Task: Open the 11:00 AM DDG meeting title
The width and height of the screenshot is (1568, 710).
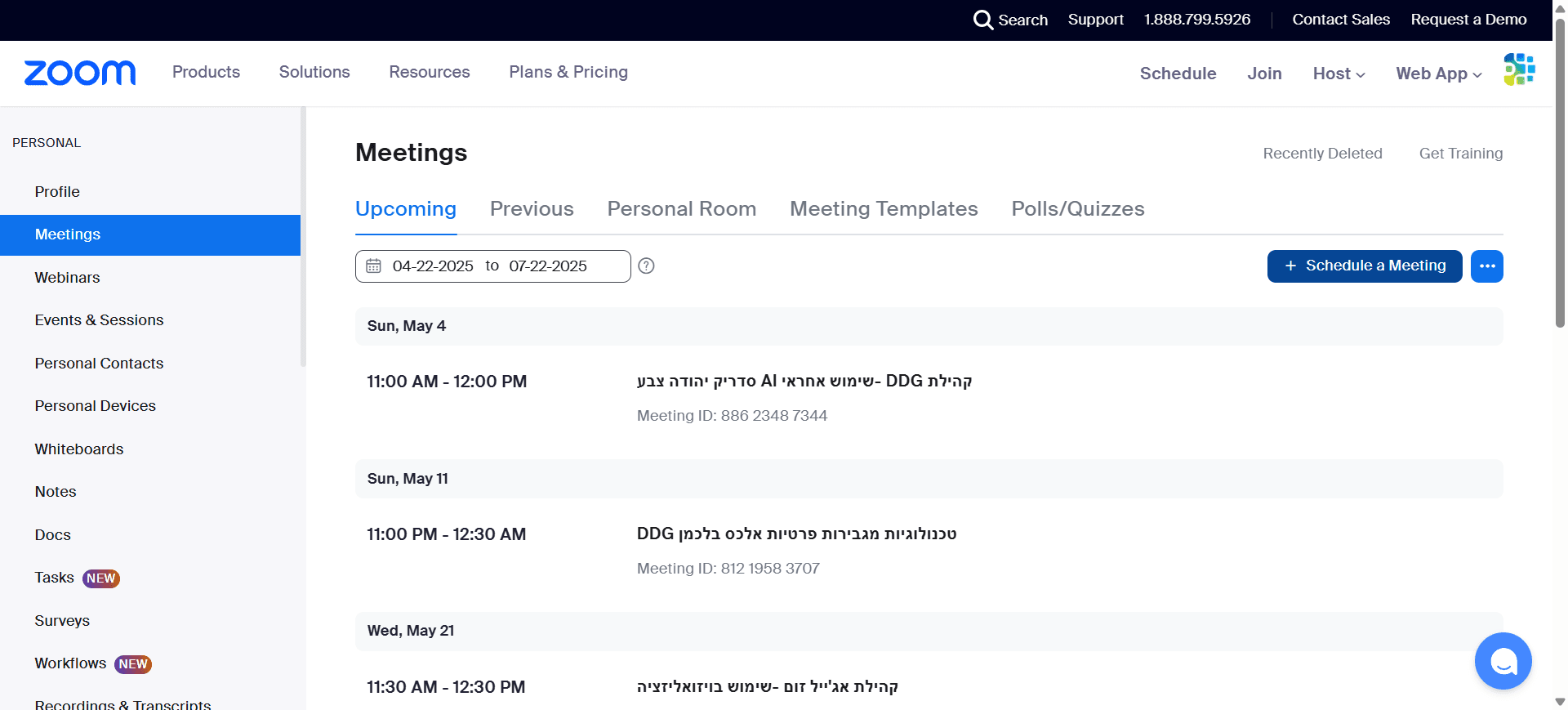Action: pyautogui.click(x=804, y=382)
